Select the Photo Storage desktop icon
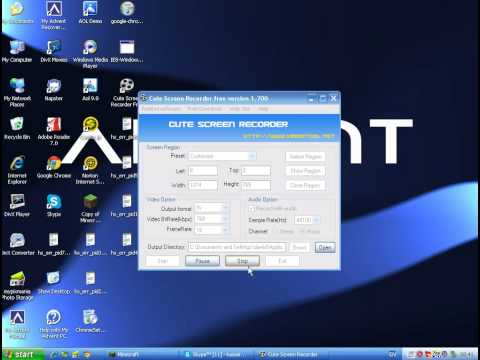This screenshot has height=360, width=480. point(17,286)
